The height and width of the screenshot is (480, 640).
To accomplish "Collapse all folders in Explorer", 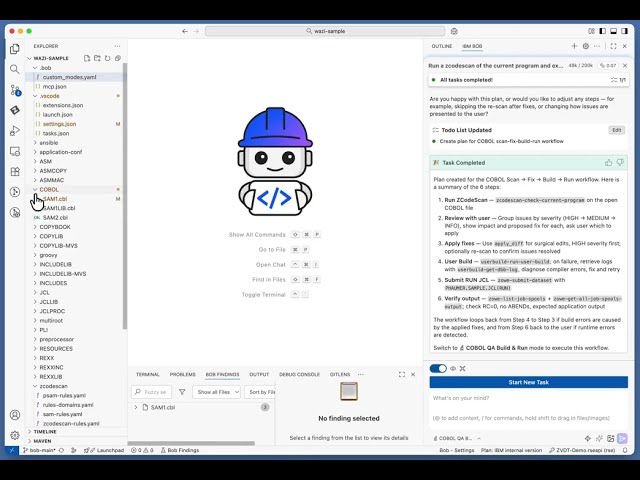I will (118, 58).
